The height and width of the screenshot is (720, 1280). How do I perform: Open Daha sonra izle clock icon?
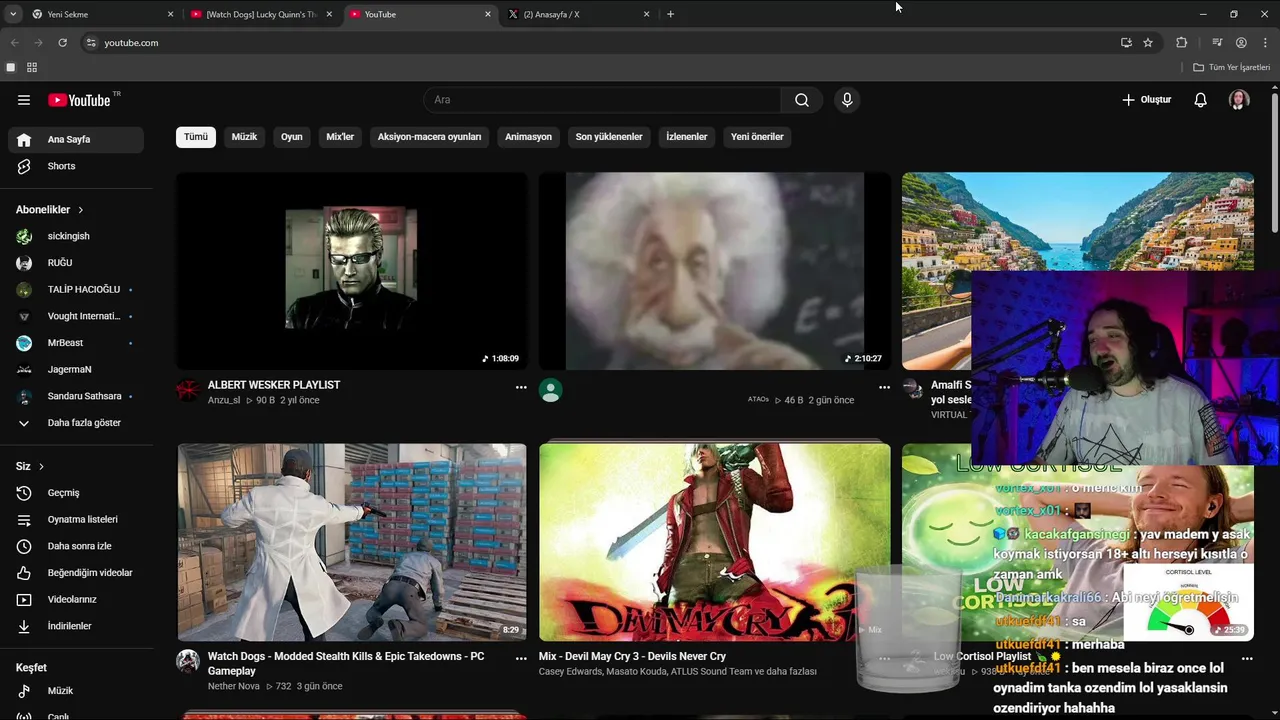(x=24, y=546)
